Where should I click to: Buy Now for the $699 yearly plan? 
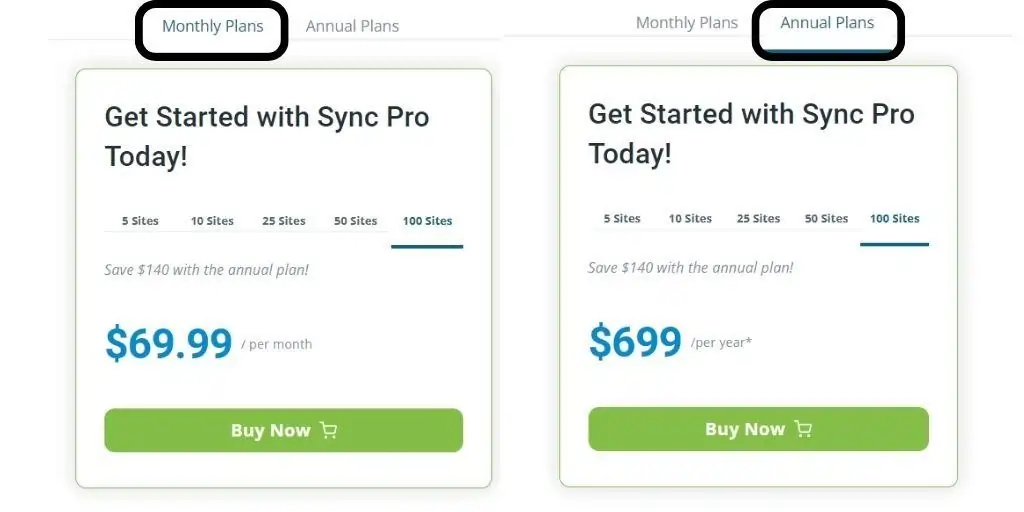758,429
